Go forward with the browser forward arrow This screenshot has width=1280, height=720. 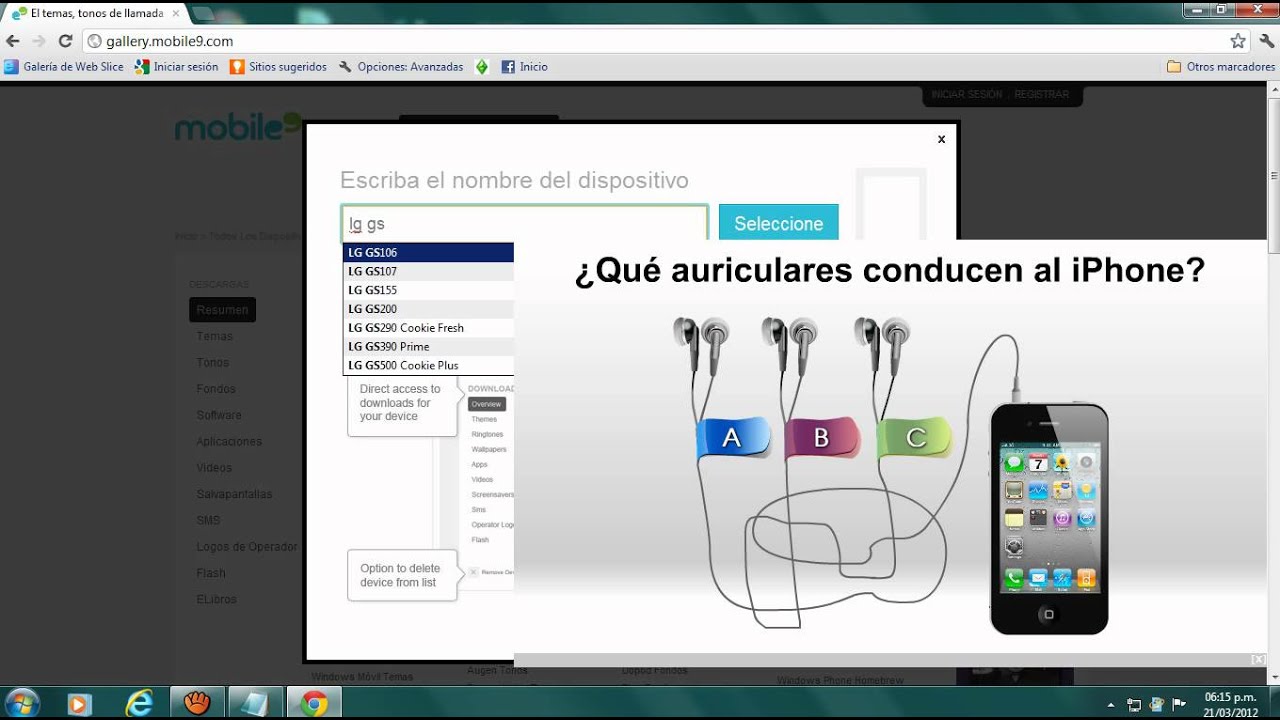pyautogui.click(x=39, y=41)
